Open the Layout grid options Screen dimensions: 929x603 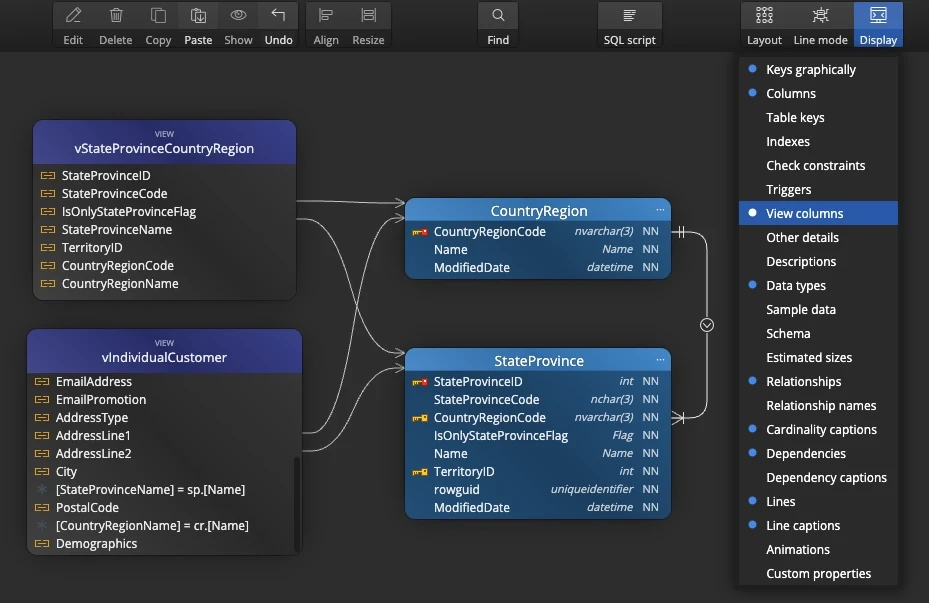pos(764,24)
